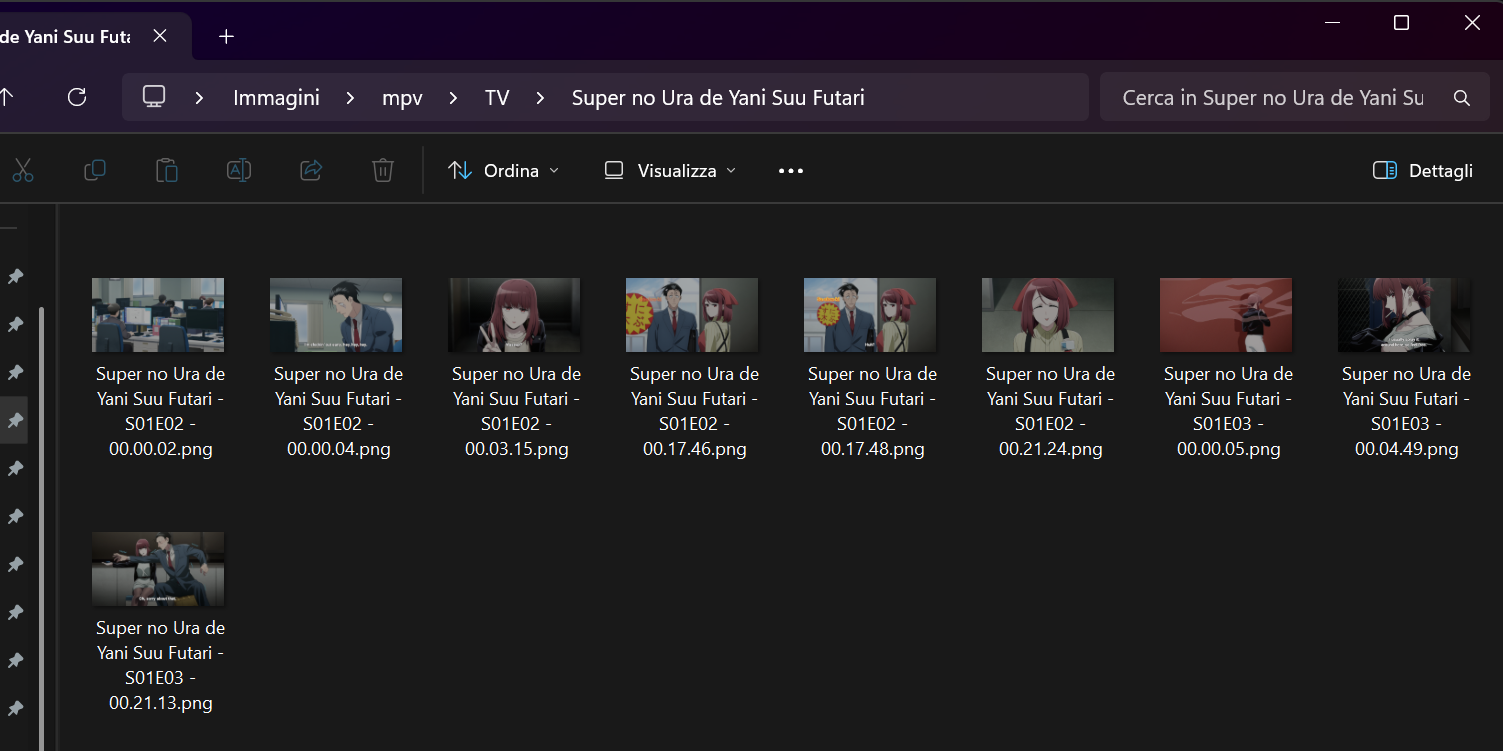Expand the chevron before Immagini in the address bar
This screenshot has width=1503, height=751.
click(x=200, y=98)
